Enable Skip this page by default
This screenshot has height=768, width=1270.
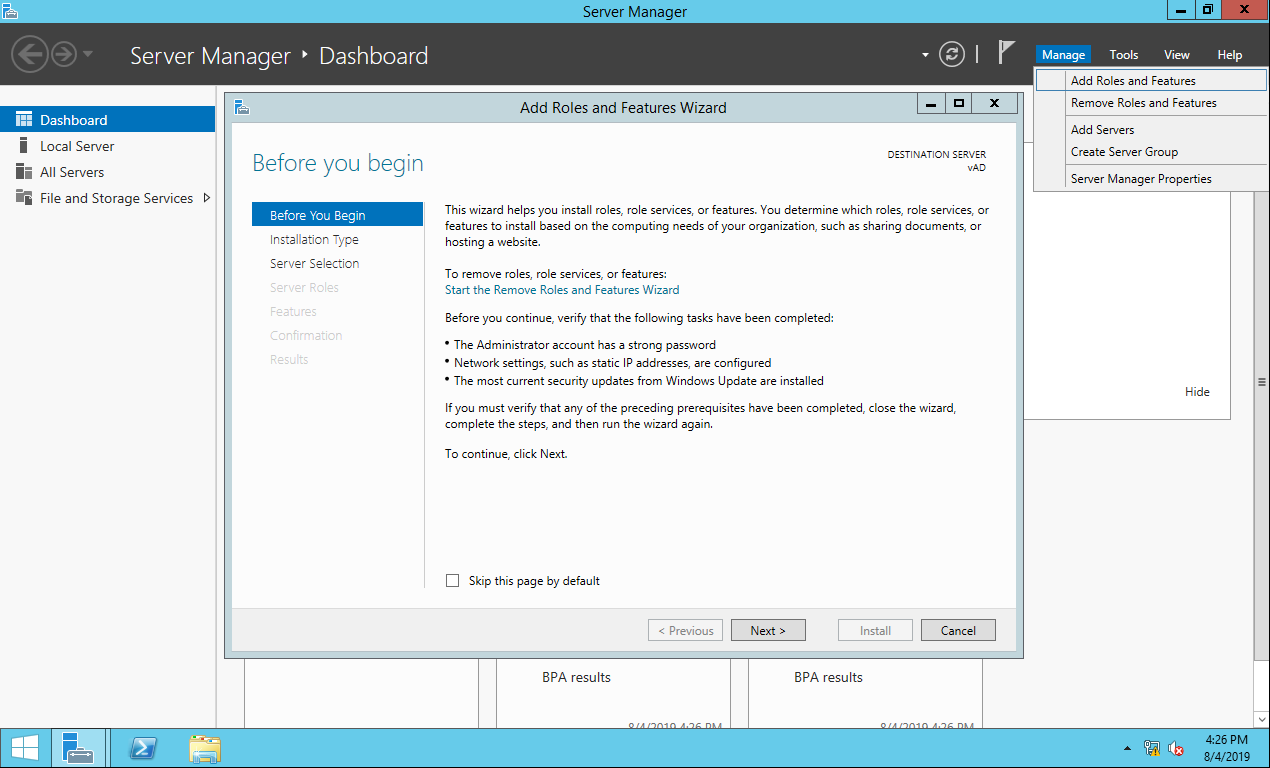coord(453,581)
